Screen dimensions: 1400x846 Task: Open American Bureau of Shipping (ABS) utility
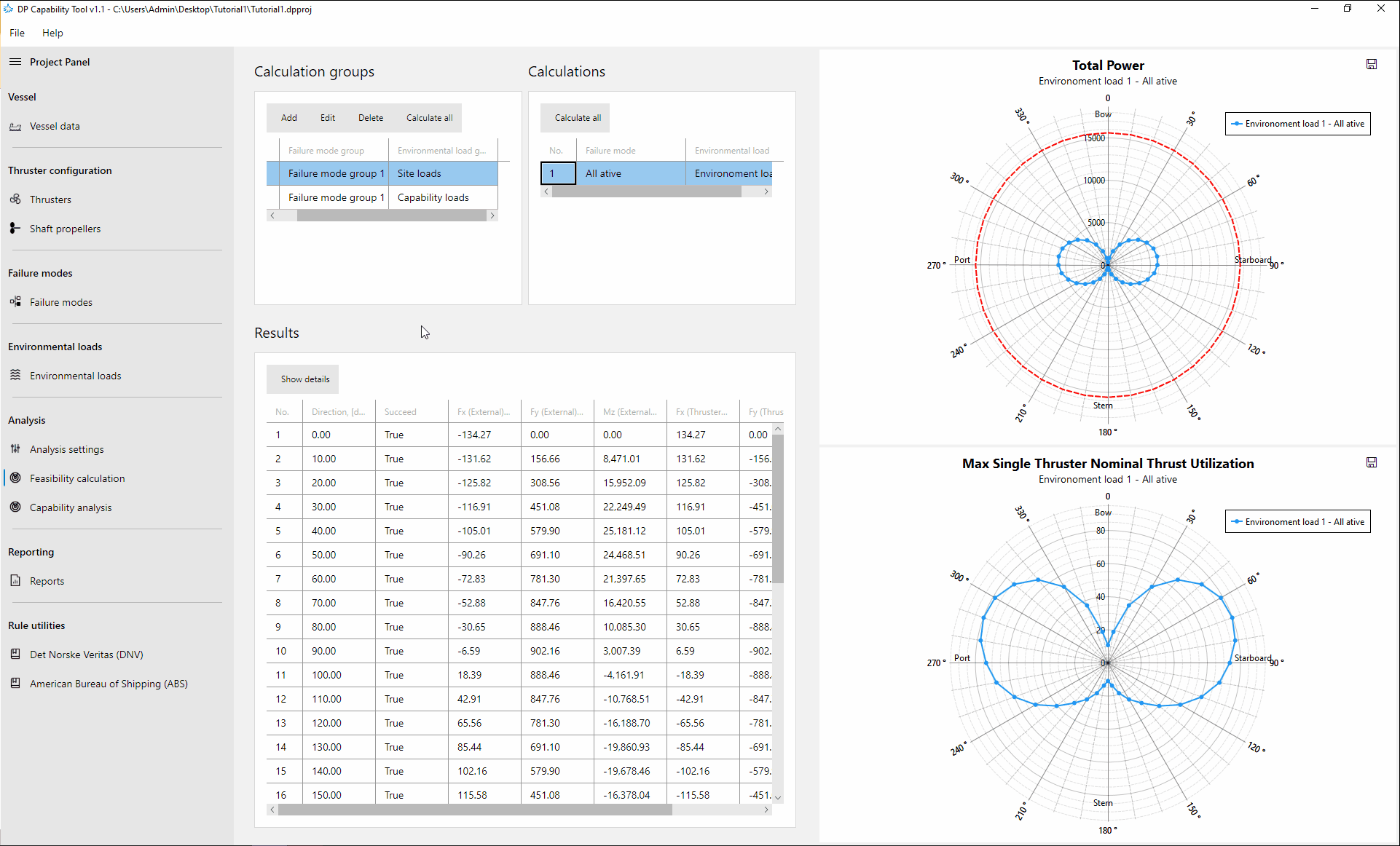pyautogui.click(x=109, y=684)
